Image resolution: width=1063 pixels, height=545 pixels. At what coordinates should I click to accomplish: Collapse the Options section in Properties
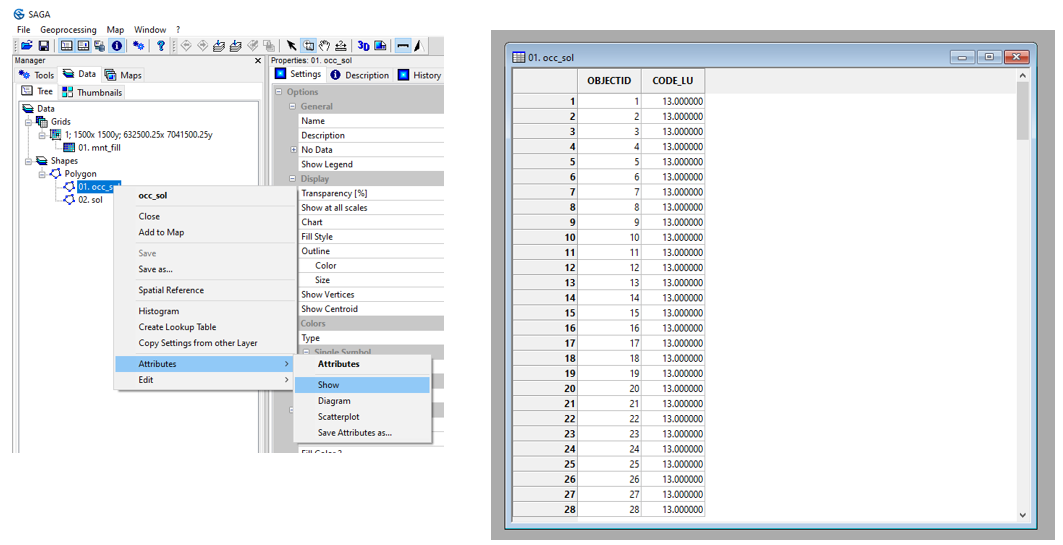coord(279,92)
